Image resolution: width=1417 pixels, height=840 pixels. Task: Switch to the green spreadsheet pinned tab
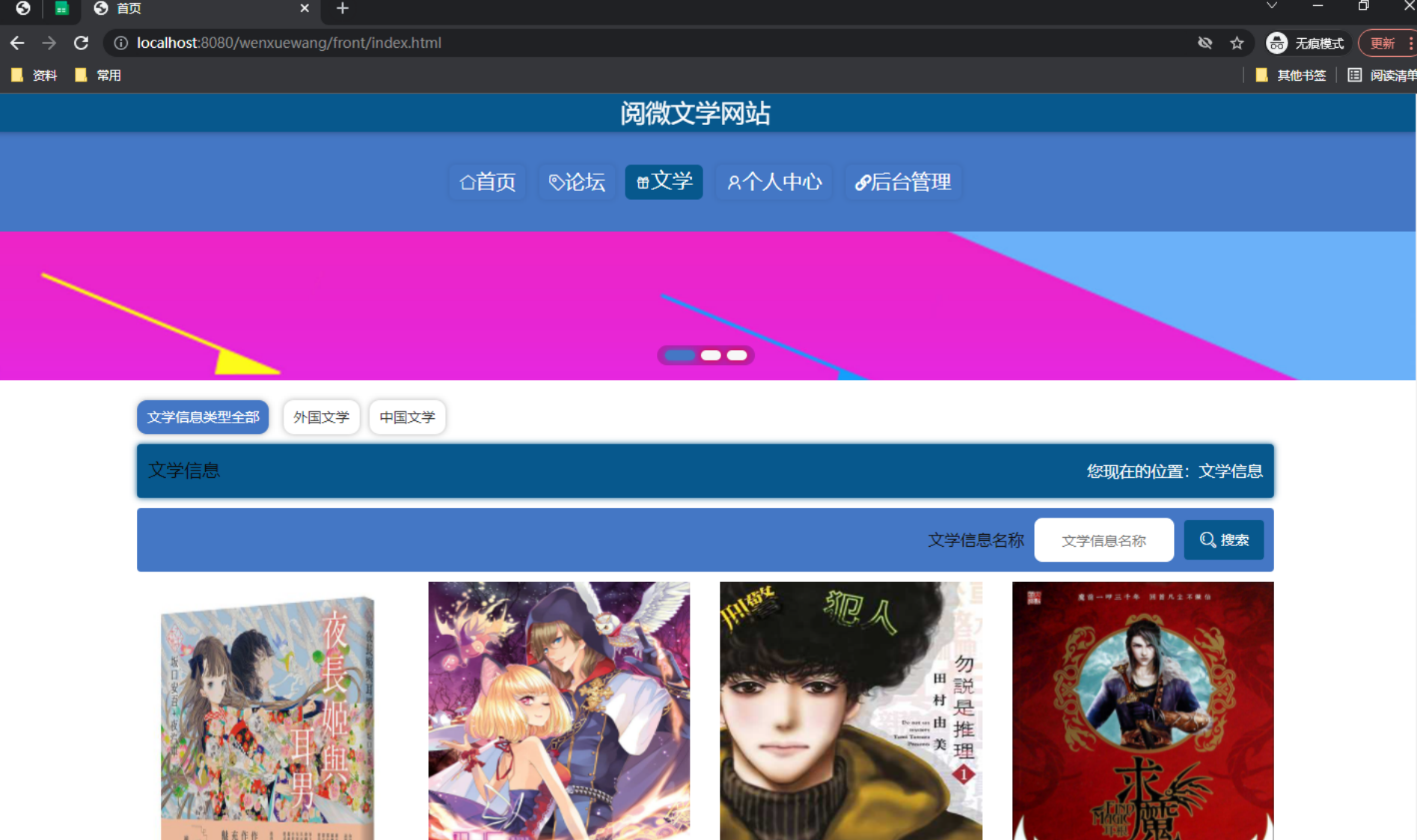pyautogui.click(x=61, y=8)
